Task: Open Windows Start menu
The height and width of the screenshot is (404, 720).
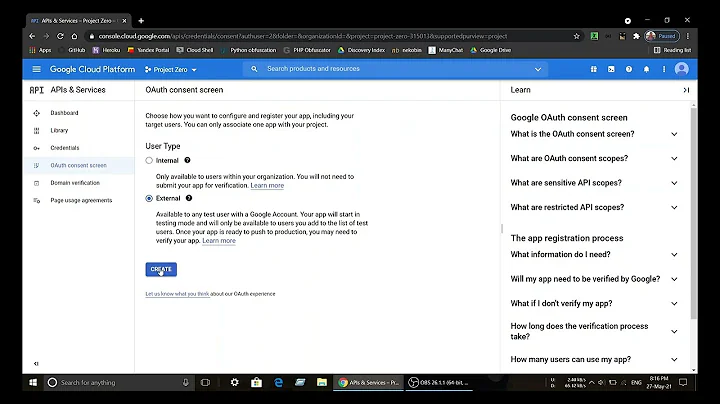Action: coord(33,382)
